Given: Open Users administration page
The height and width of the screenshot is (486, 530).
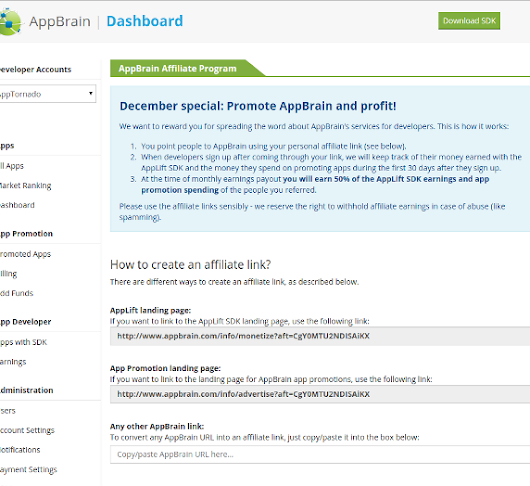Looking at the screenshot, I should (x=8, y=411).
